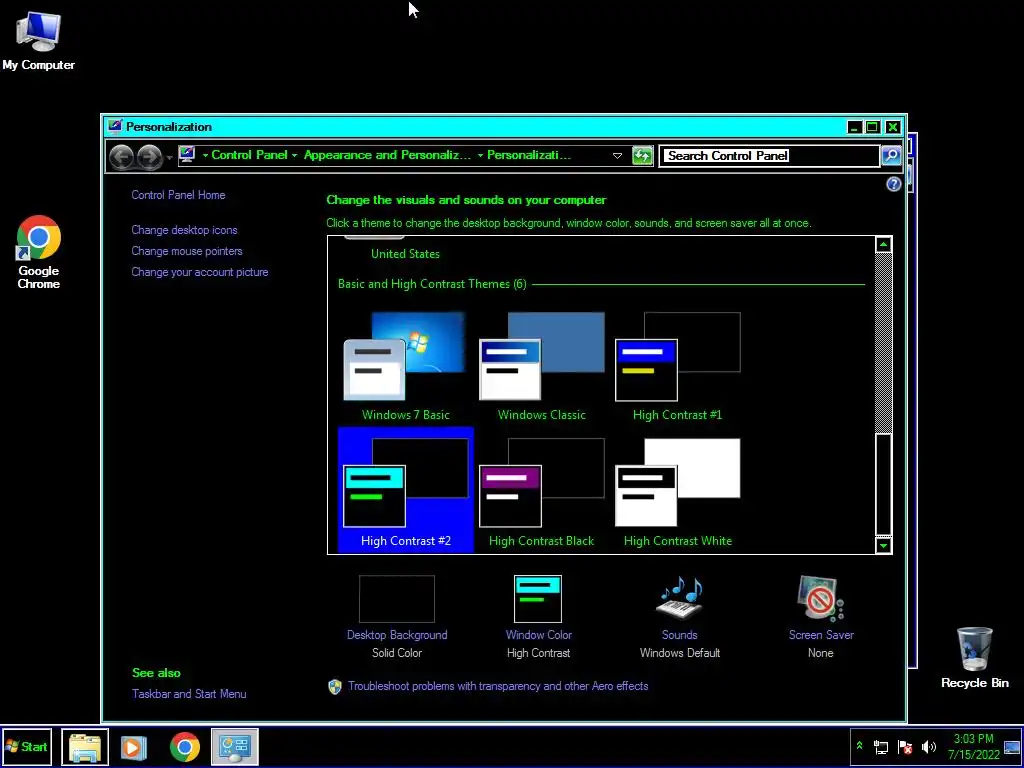Open Change desktop icons link
This screenshot has height=768, width=1024.
[184, 230]
